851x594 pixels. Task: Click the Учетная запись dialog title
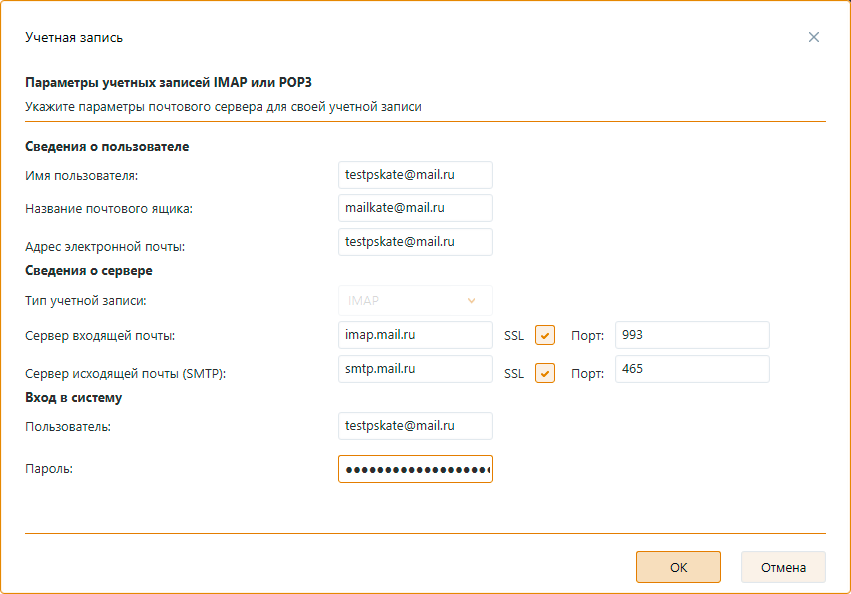(74, 37)
